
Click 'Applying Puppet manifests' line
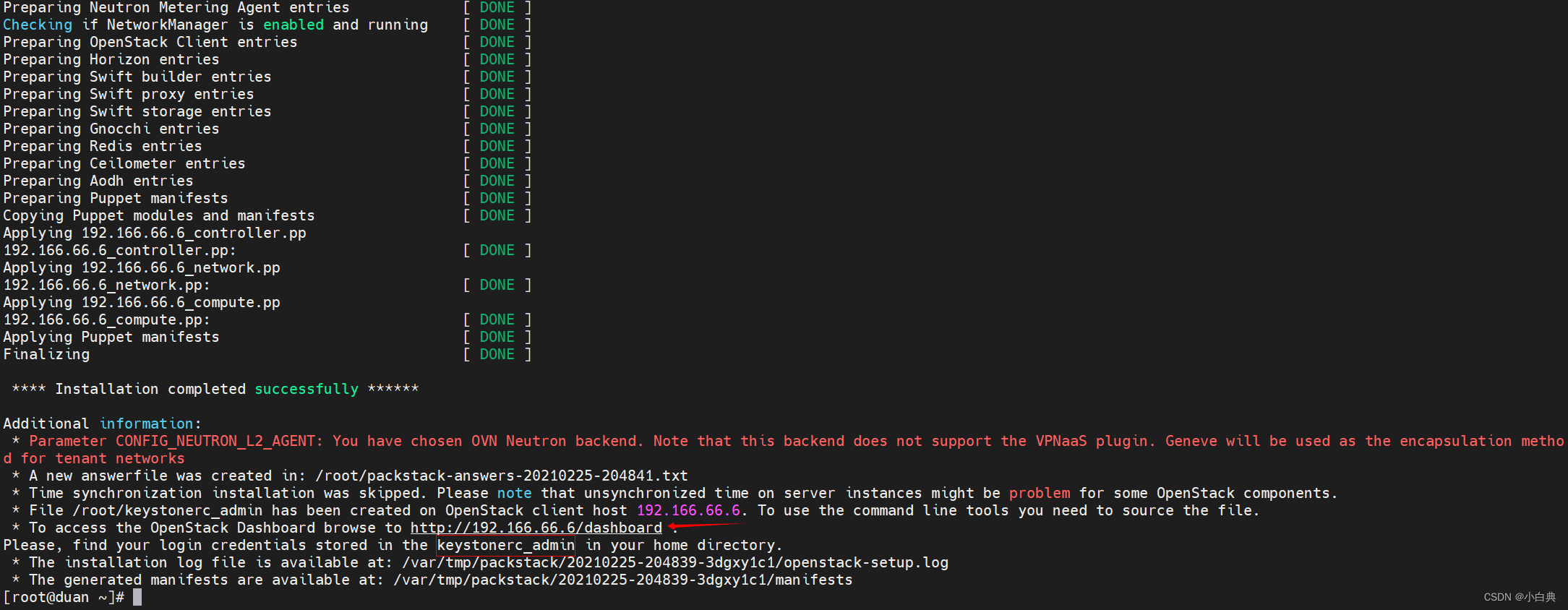coord(111,337)
